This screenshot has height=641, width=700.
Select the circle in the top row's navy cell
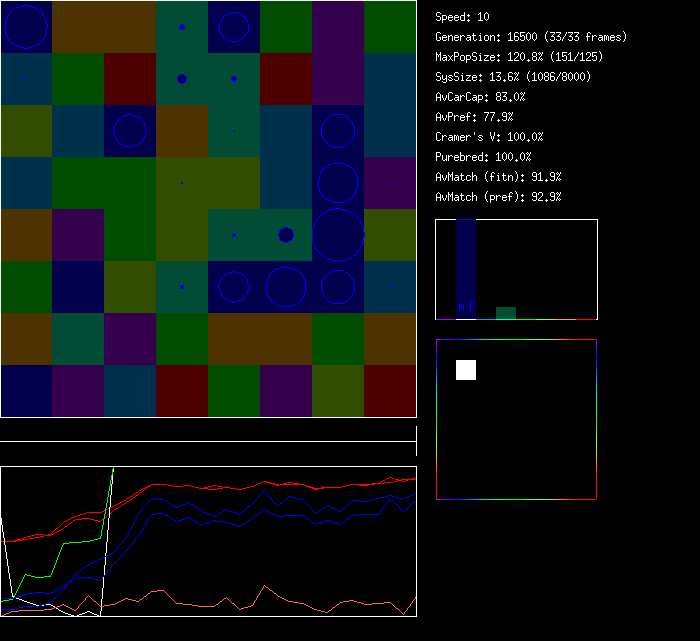pos(234,27)
